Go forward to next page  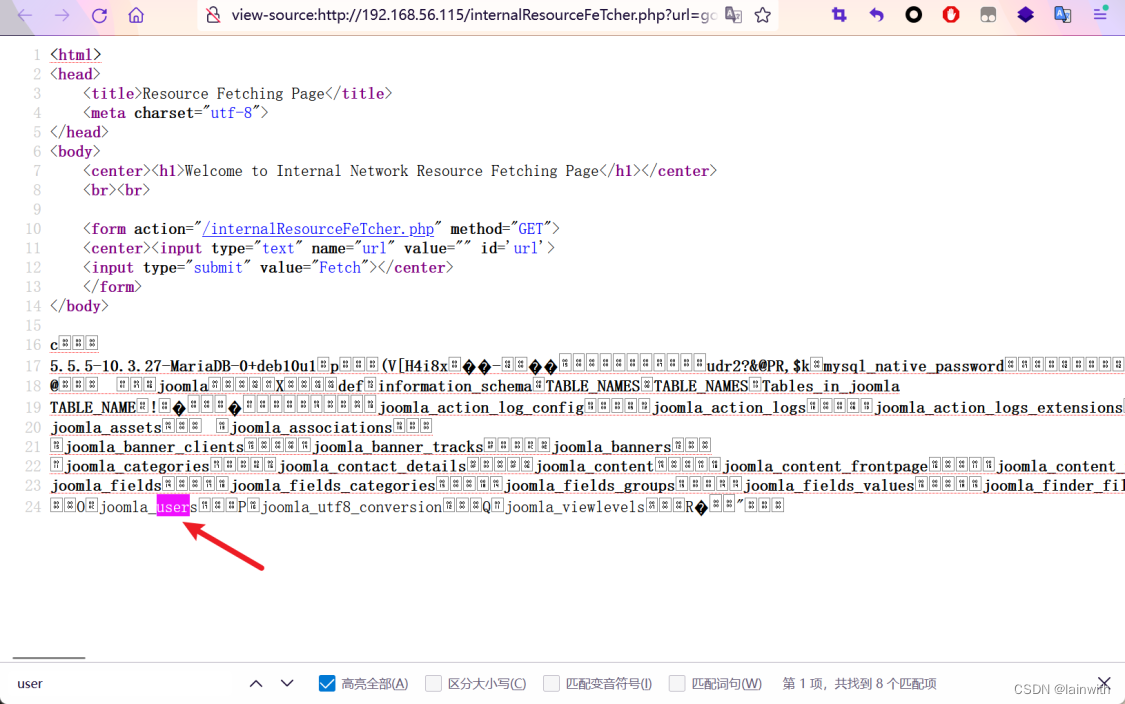coord(62,15)
